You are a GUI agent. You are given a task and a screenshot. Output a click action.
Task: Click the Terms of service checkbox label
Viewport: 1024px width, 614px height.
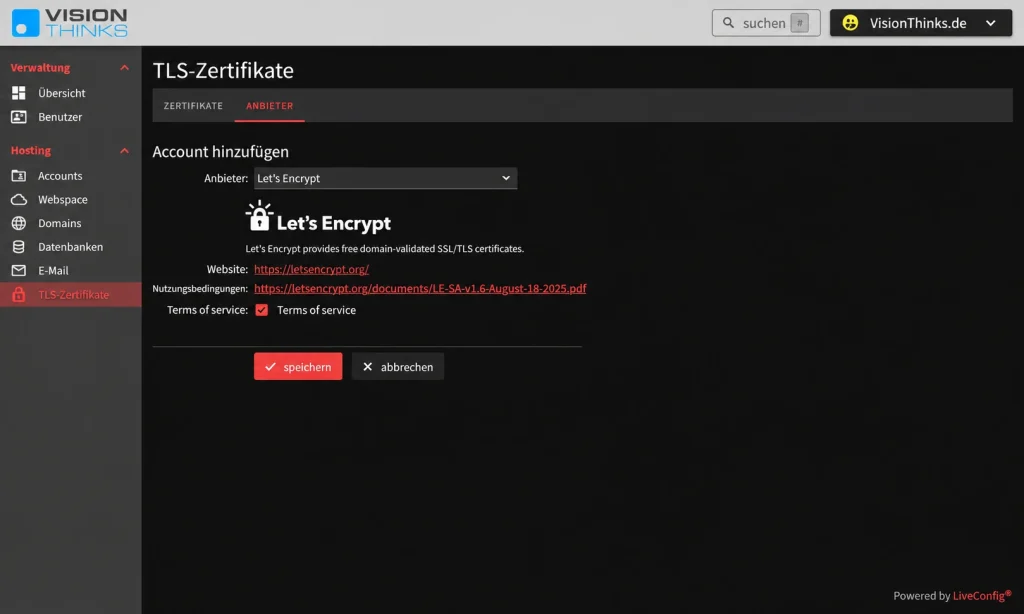click(x=316, y=310)
